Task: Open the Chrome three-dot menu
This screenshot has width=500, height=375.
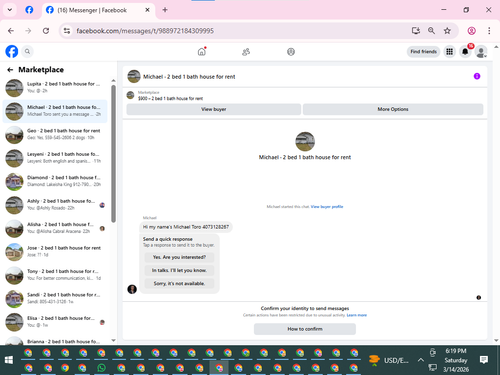Action: click(489, 31)
